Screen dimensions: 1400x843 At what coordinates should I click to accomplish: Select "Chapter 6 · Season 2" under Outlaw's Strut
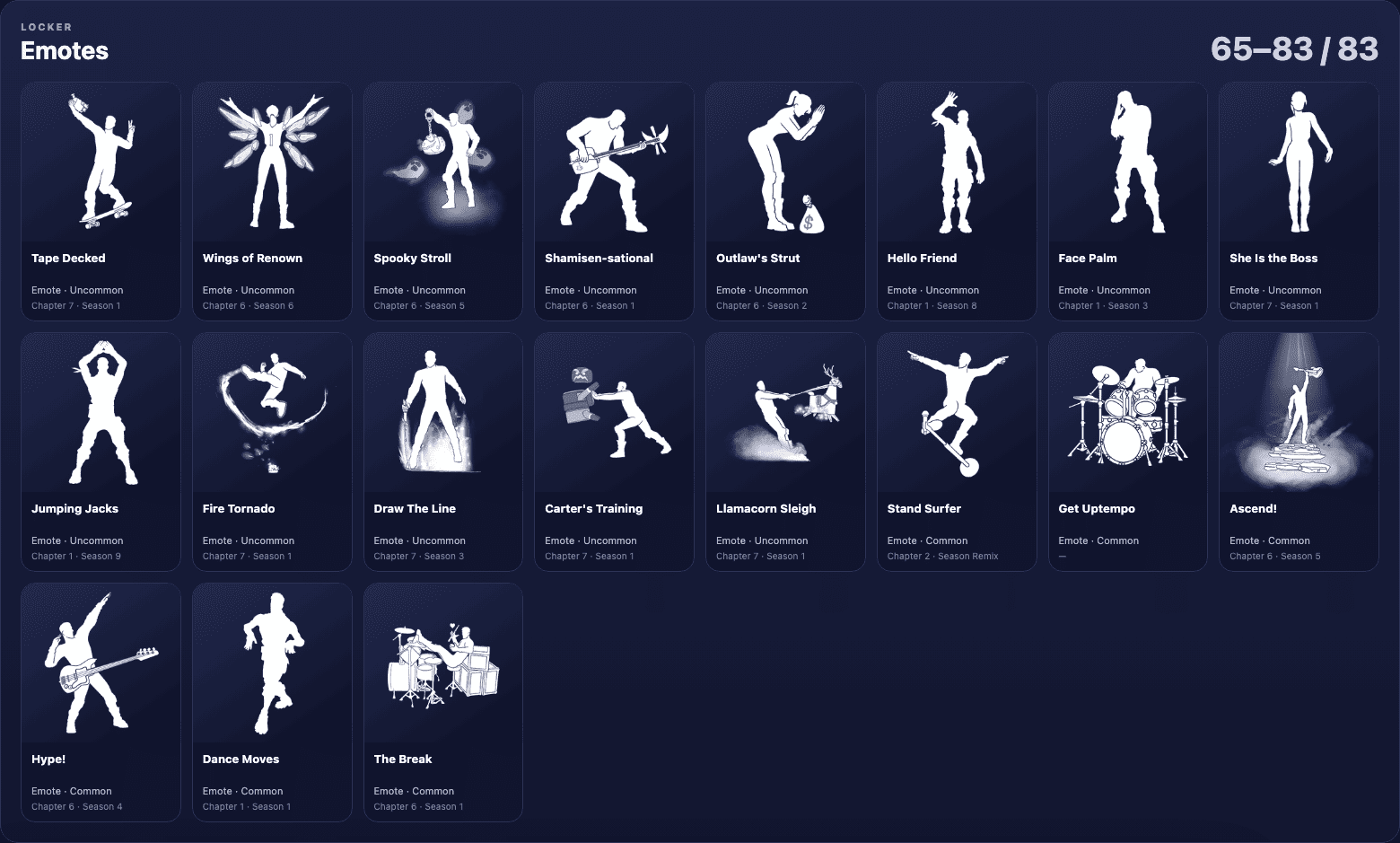pos(761,306)
